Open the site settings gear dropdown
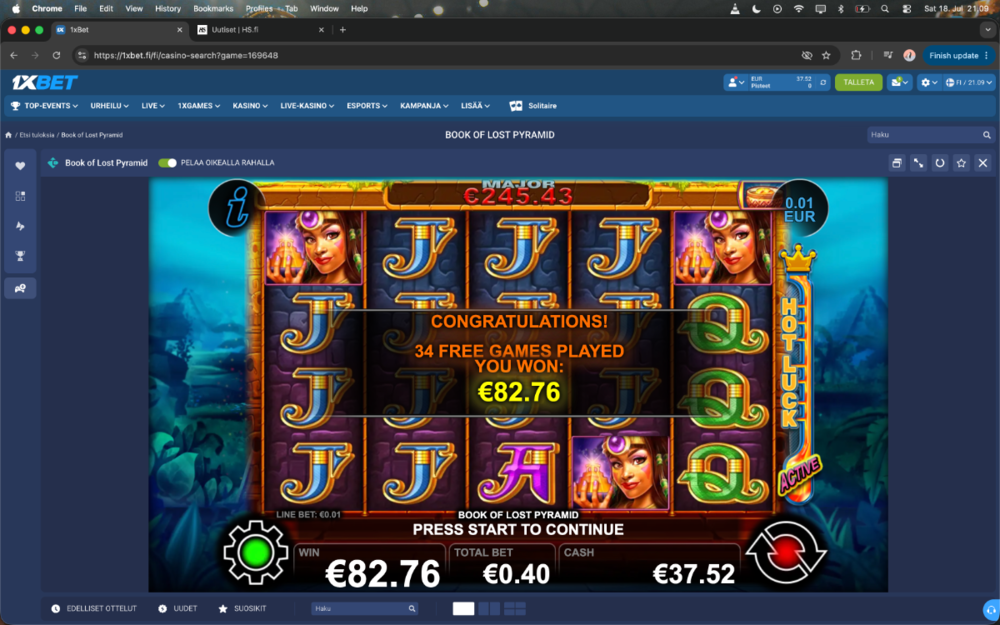The height and width of the screenshot is (625, 1000). [929, 82]
